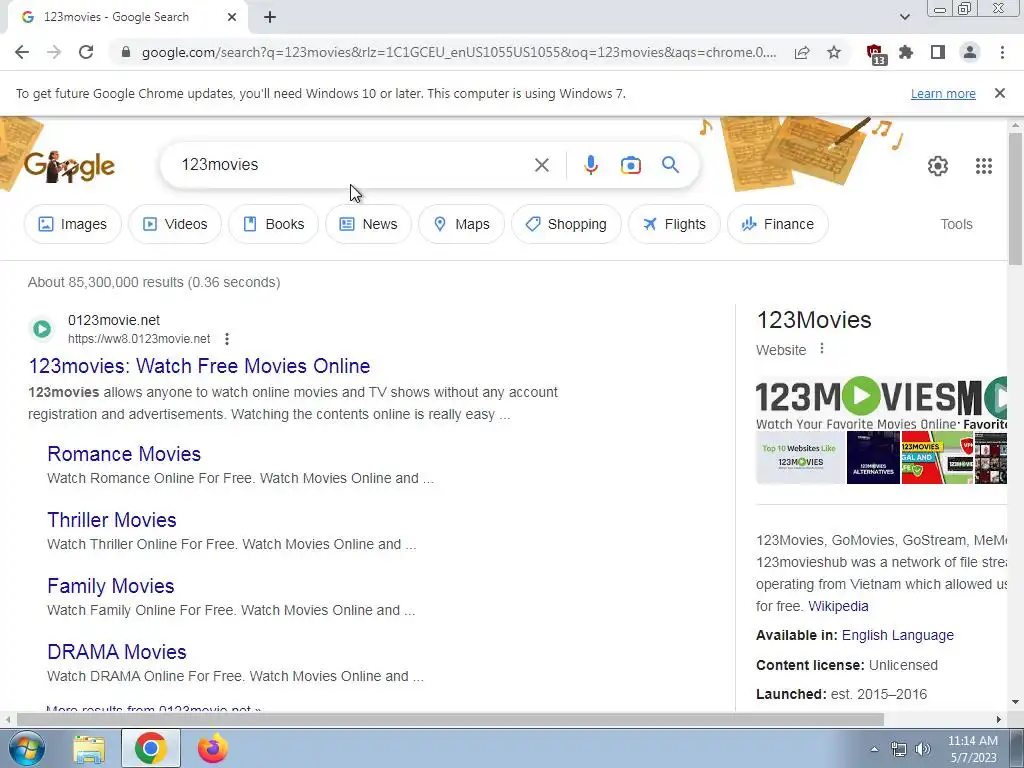Open a new browser tab
Screen dimensions: 1024x768
coord(270,17)
